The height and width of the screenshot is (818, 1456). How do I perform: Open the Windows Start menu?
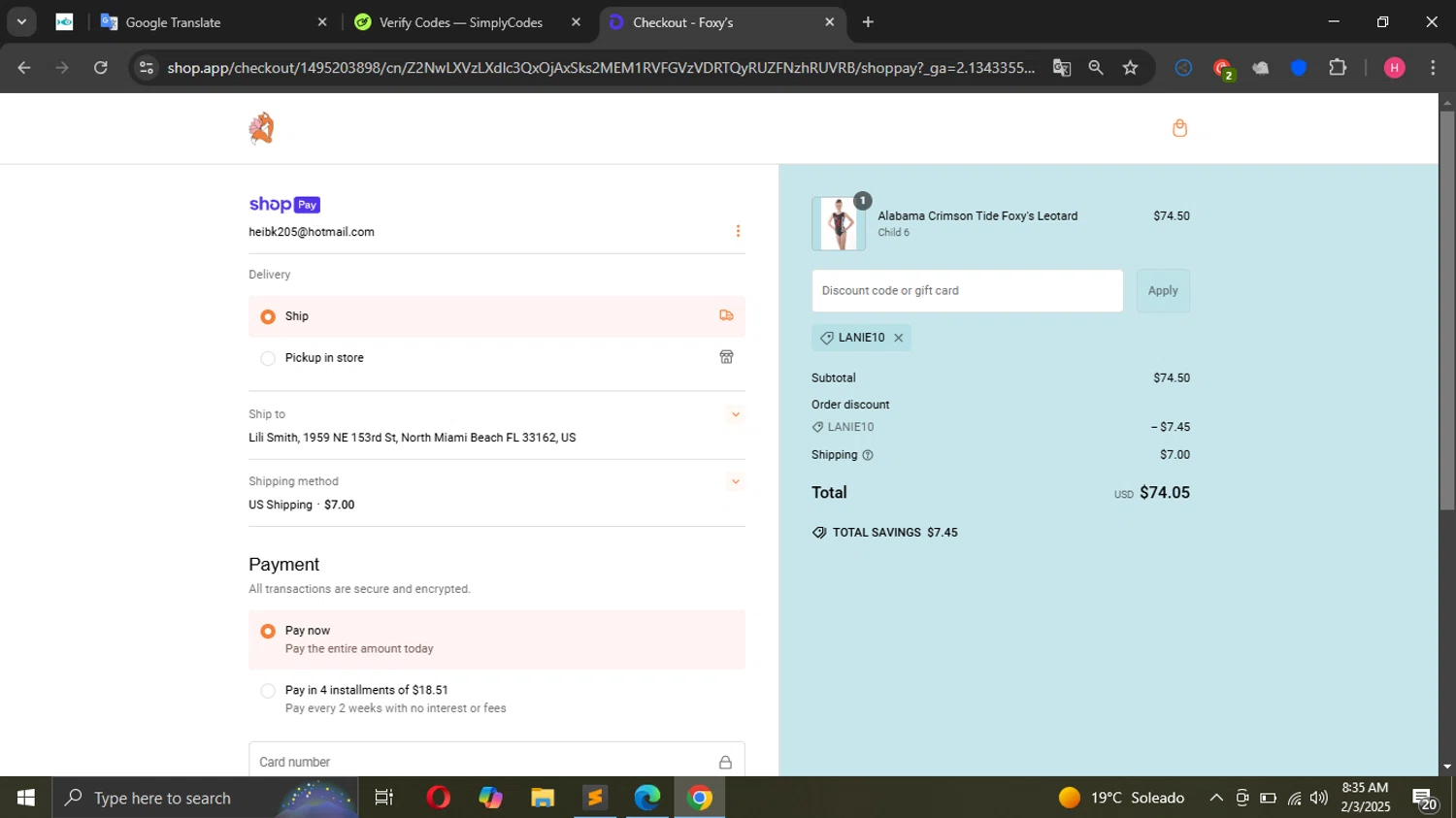[26, 798]
